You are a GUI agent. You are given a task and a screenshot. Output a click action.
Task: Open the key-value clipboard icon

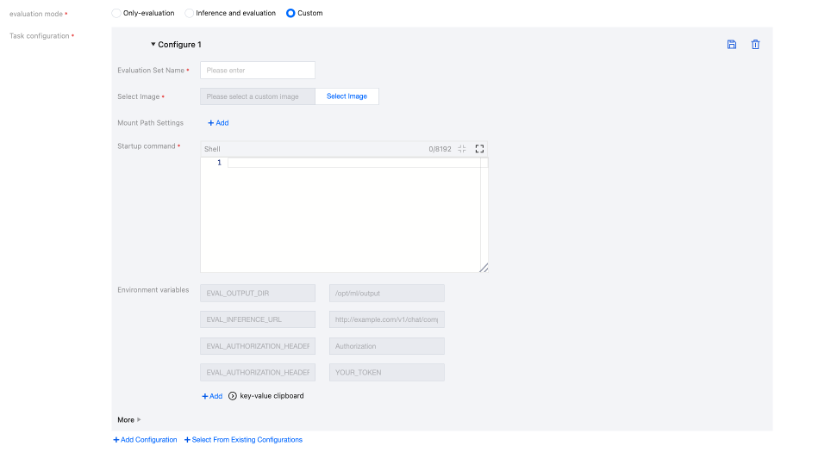pyautogui.click(x=232, y=396)
